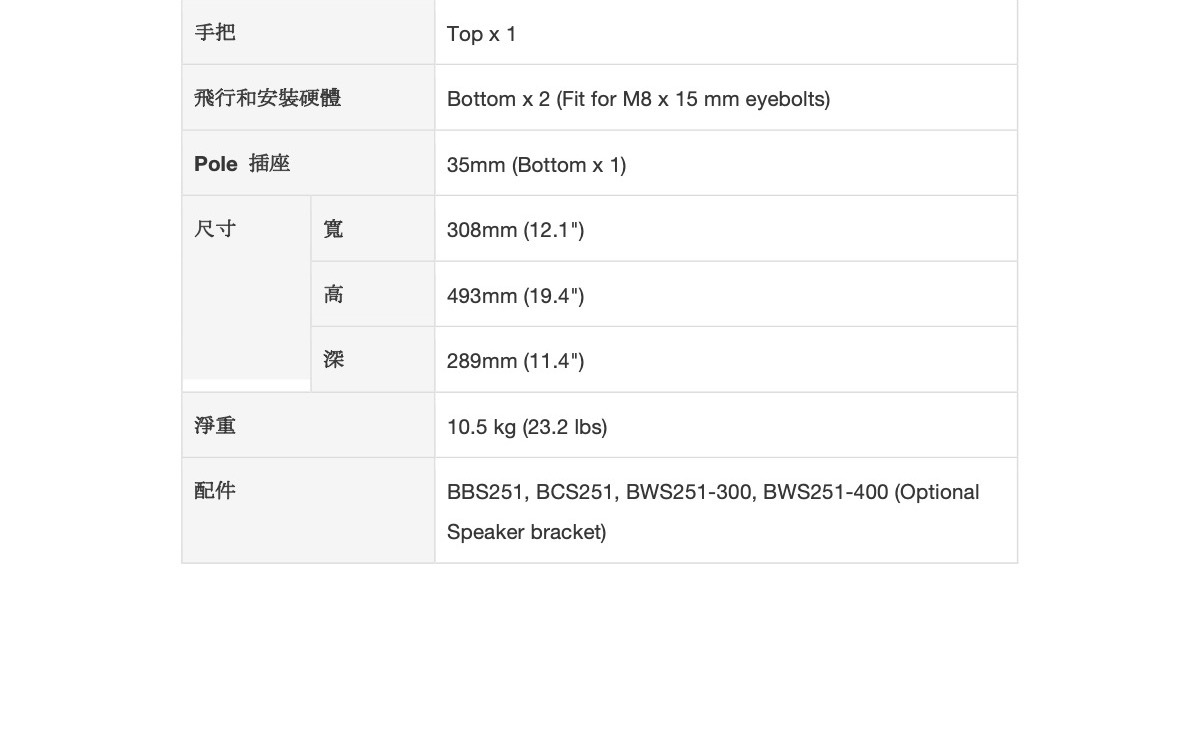
Task: Click the 手把 row label
Action: (x=215, y=32)
